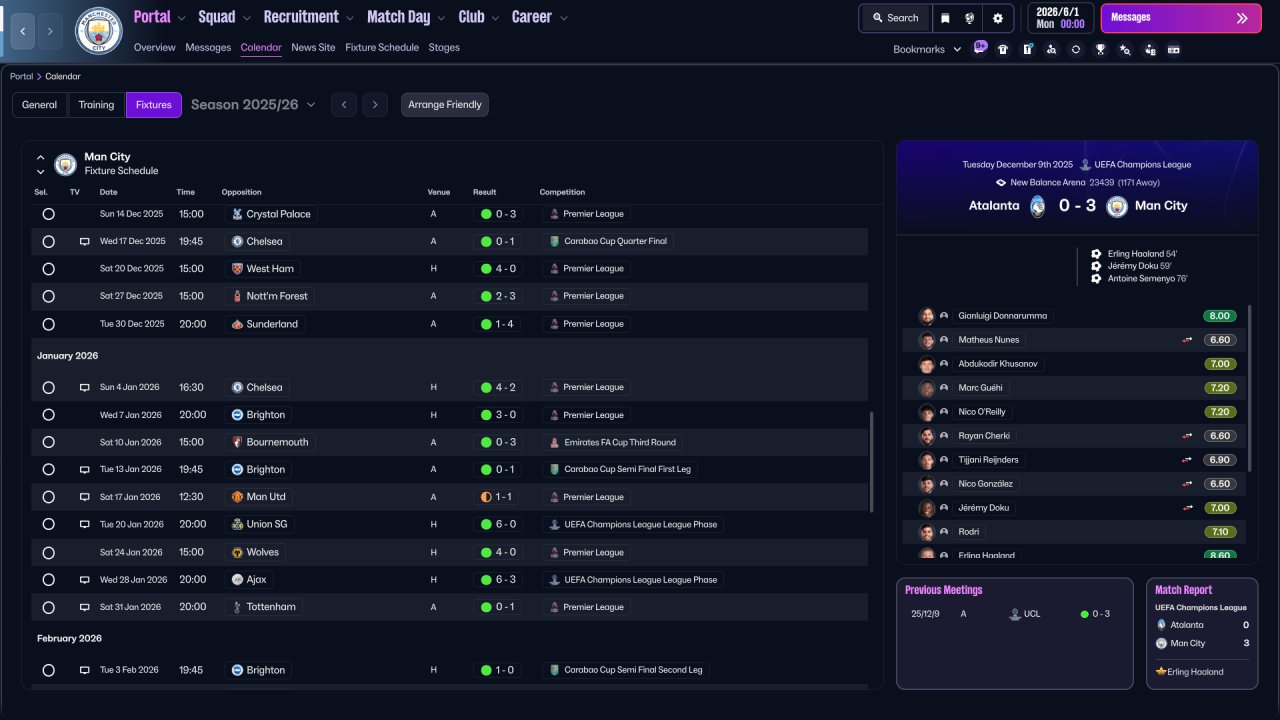
Task: Open the staff bookmark icon beside star search
Action: coord(1149,49)
